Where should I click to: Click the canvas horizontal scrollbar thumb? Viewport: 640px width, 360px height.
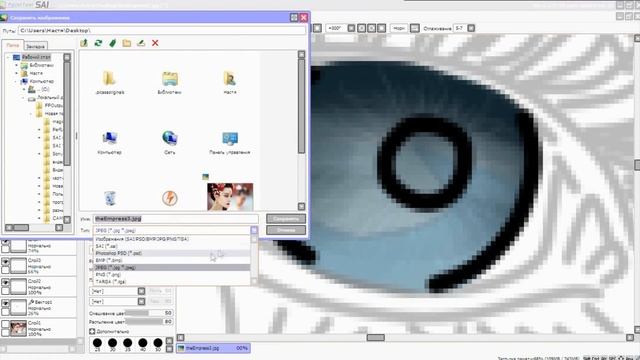pos(376,338)
